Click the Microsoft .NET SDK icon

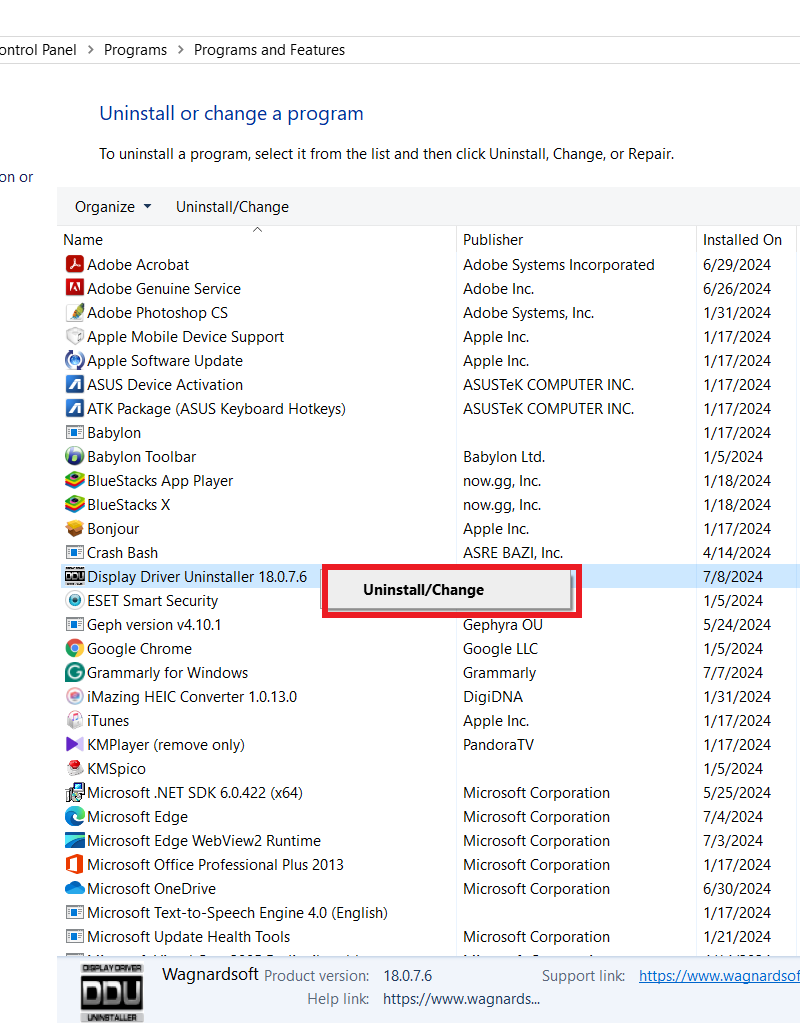pos(75,792)
